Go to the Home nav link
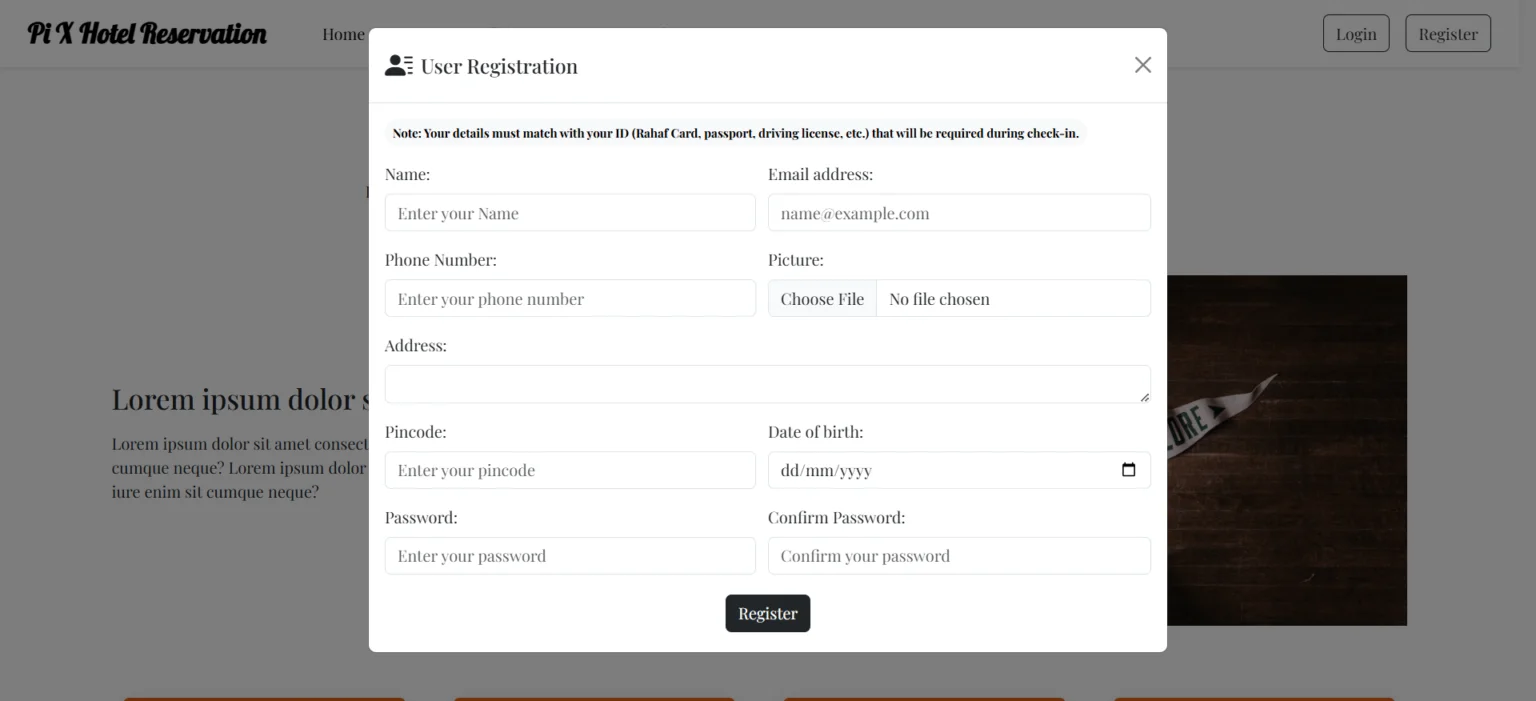Image resolution: width=1536 pixels, height=701 pixels. click(x=343, y=34)
